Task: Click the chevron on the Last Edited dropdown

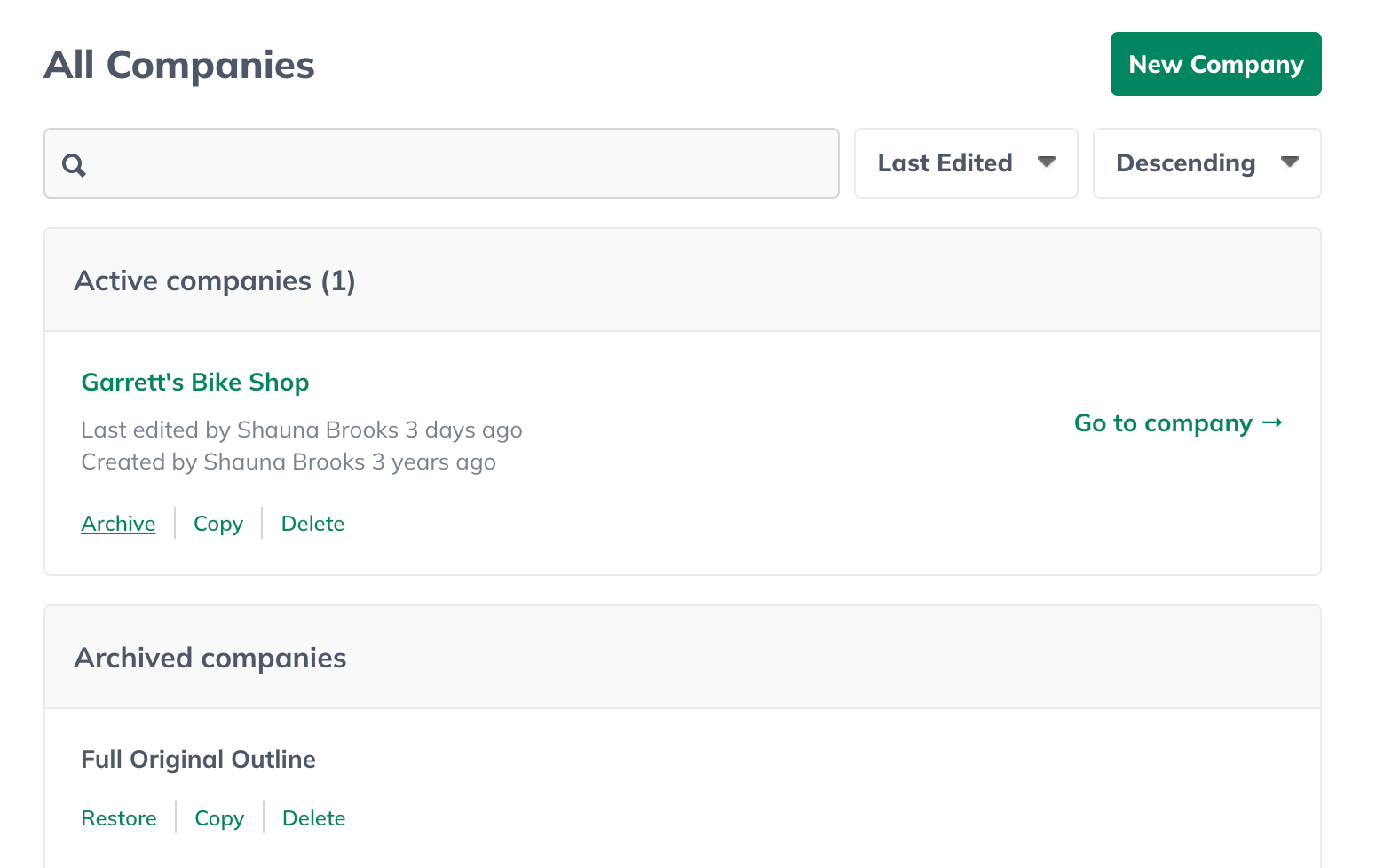Action: [1048, 162]
